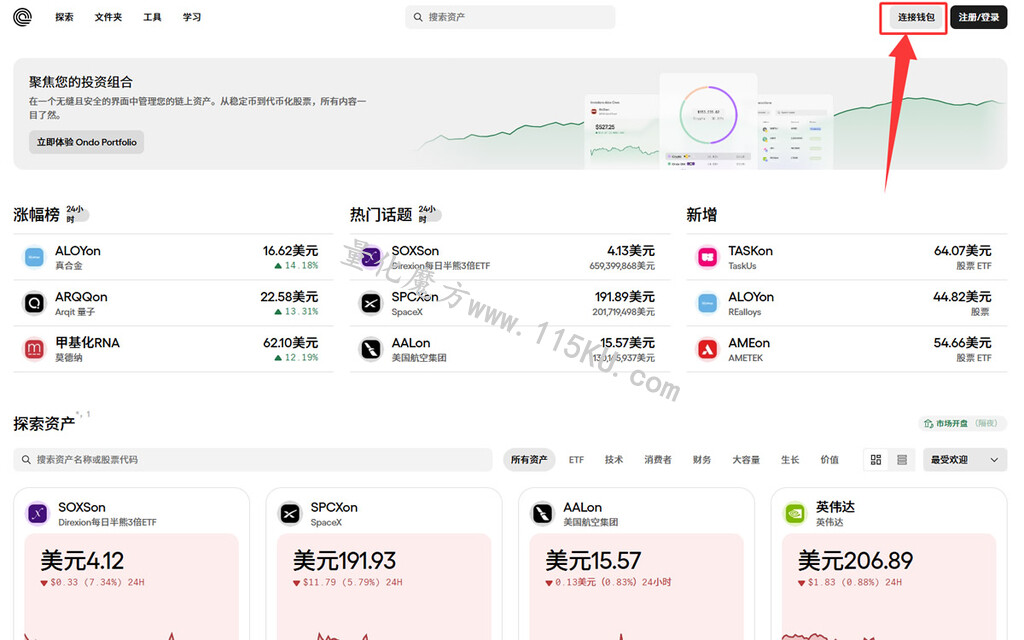This screenshot has height=640, width=1024.
Task: Select the ETF filter tab
Action: [576, 460]
